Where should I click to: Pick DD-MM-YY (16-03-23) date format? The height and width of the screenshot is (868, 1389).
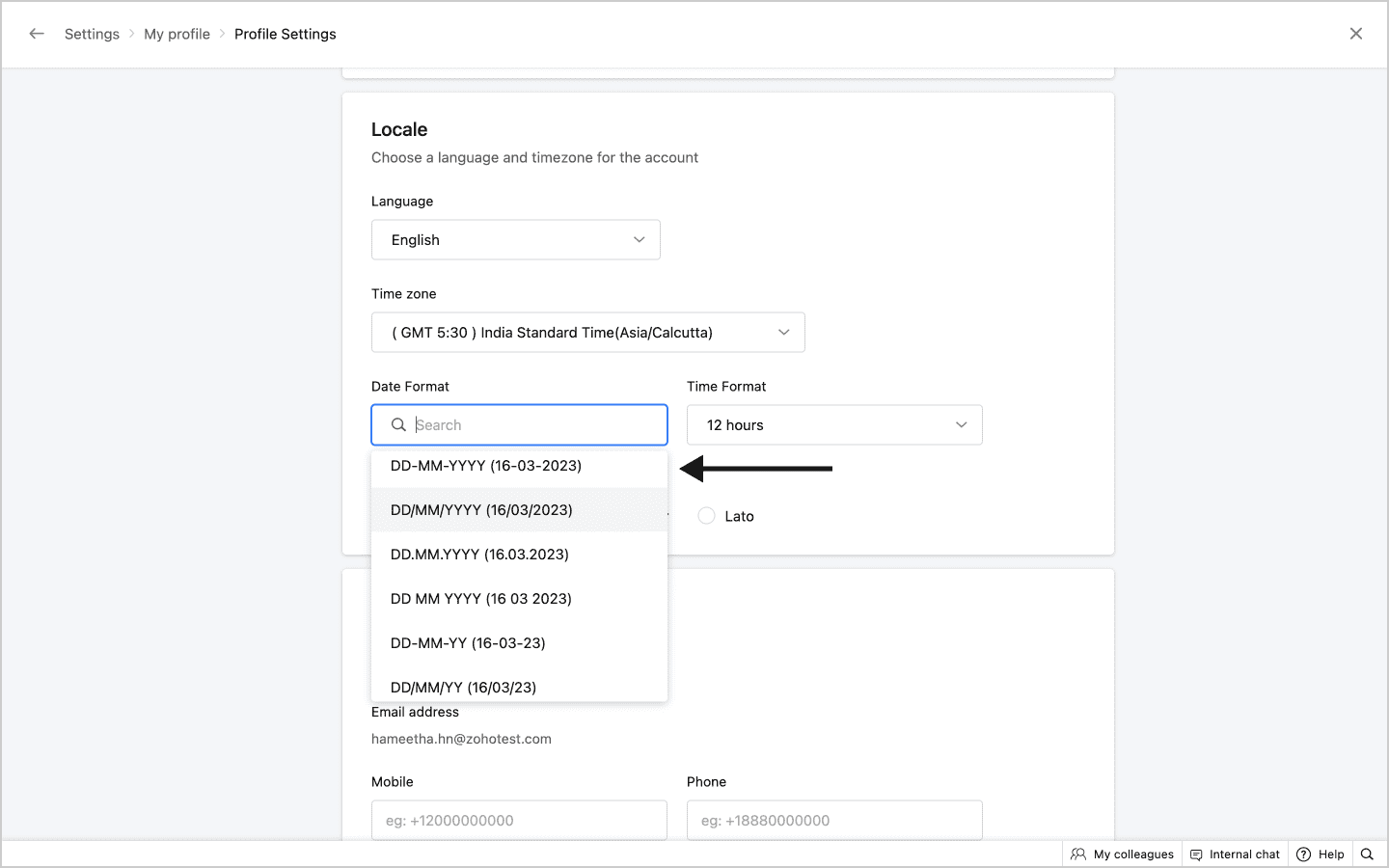(x=468, y=643)
